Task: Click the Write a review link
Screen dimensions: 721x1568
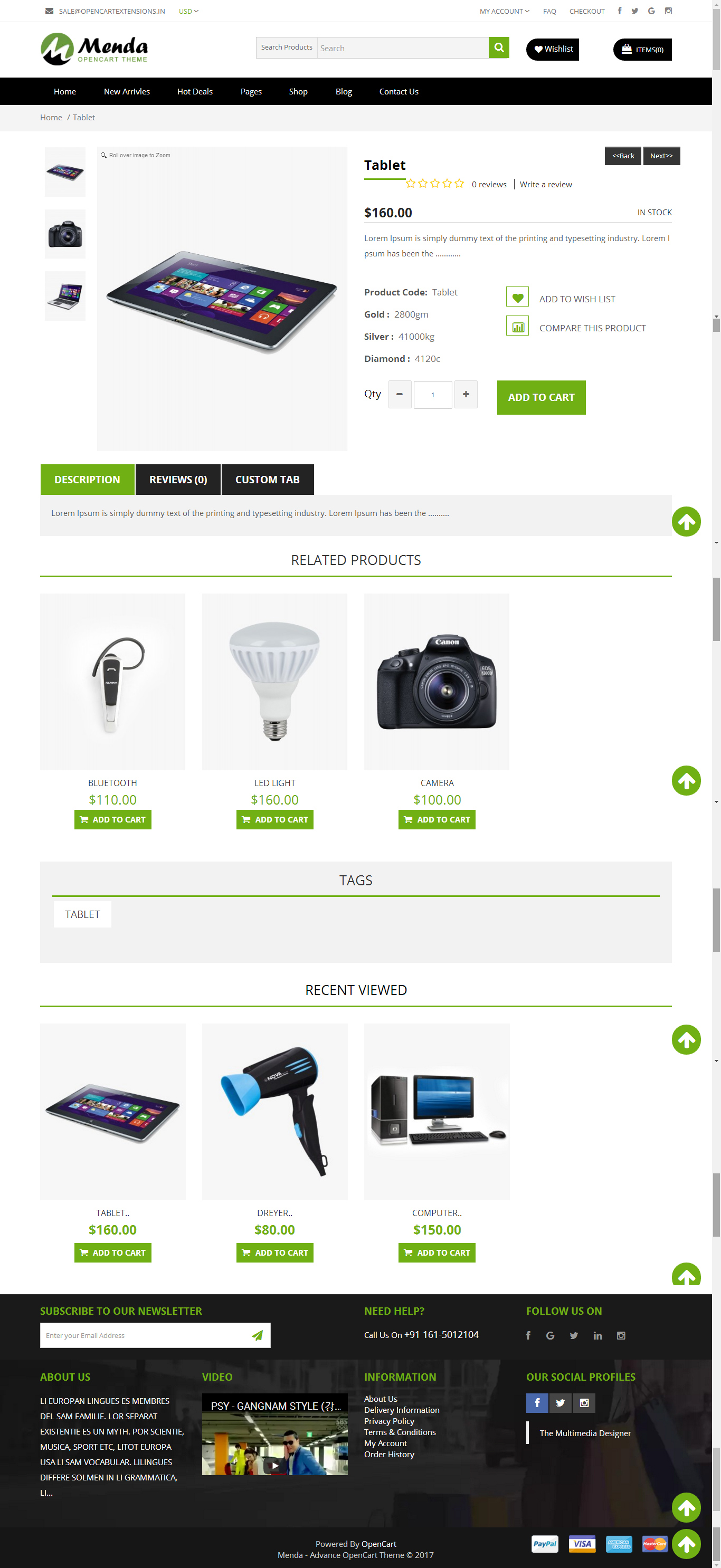Action: (x=546, y=185)
